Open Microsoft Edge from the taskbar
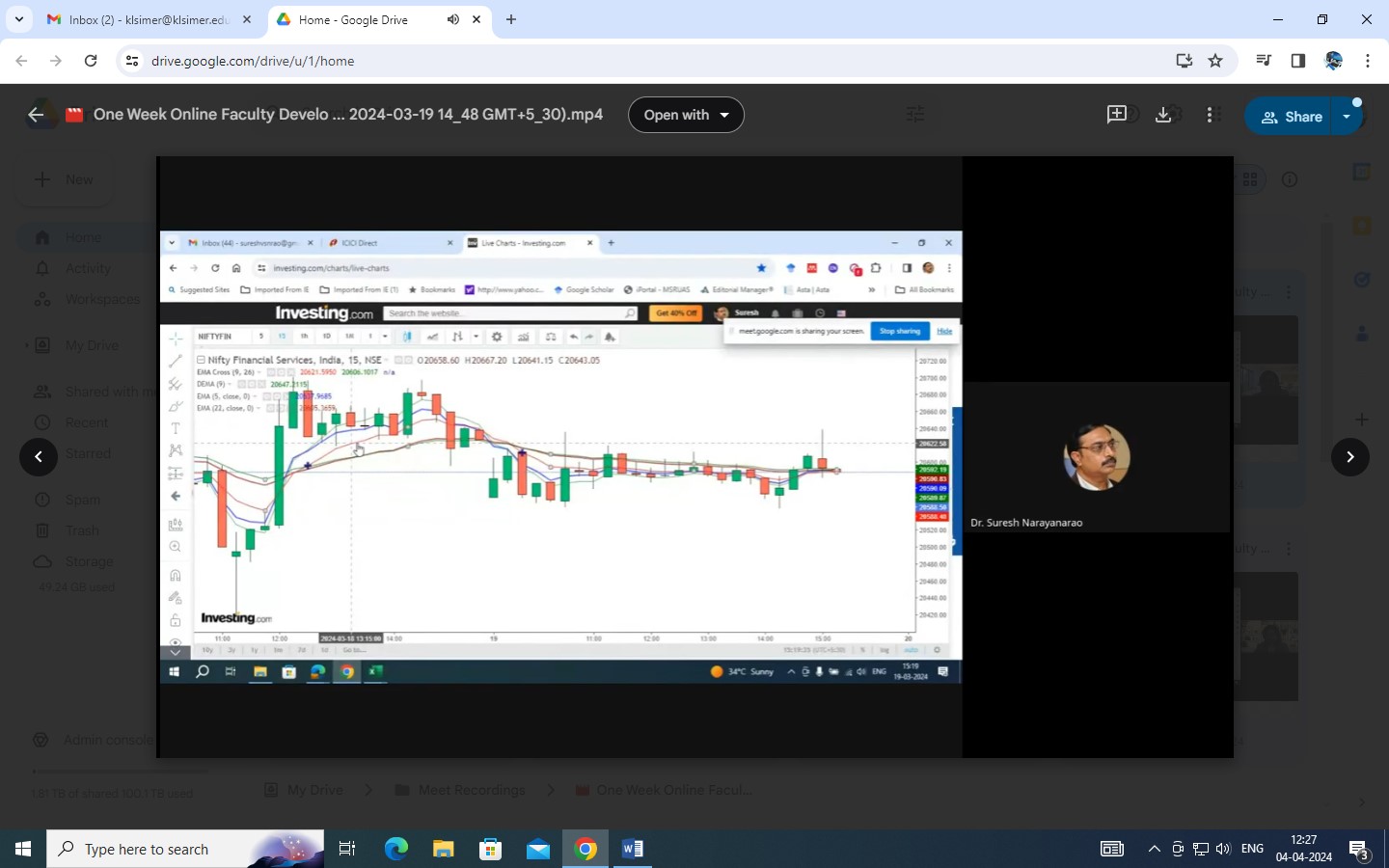 pos(396,849)
